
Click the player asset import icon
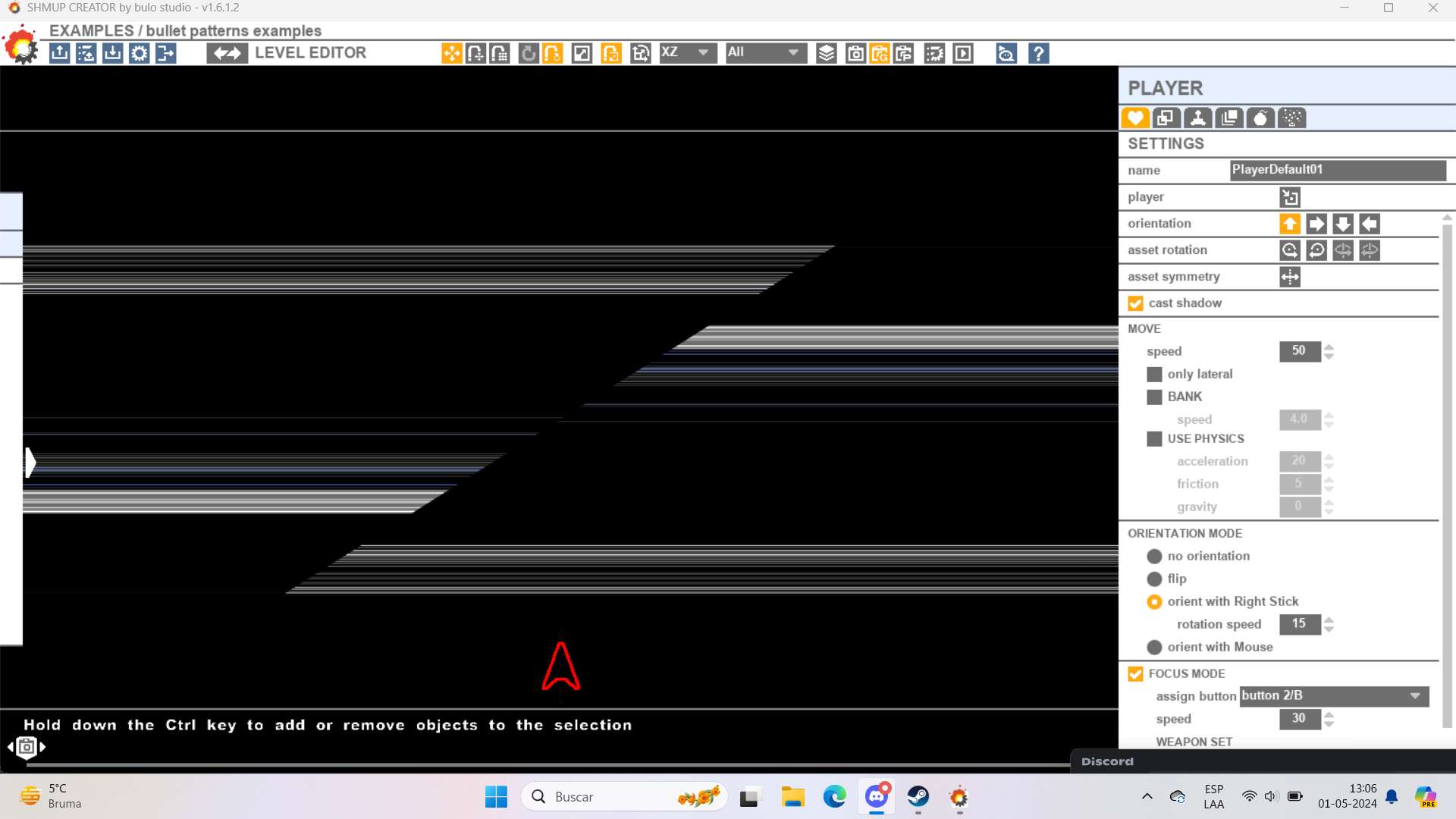tap(1290, 197)
